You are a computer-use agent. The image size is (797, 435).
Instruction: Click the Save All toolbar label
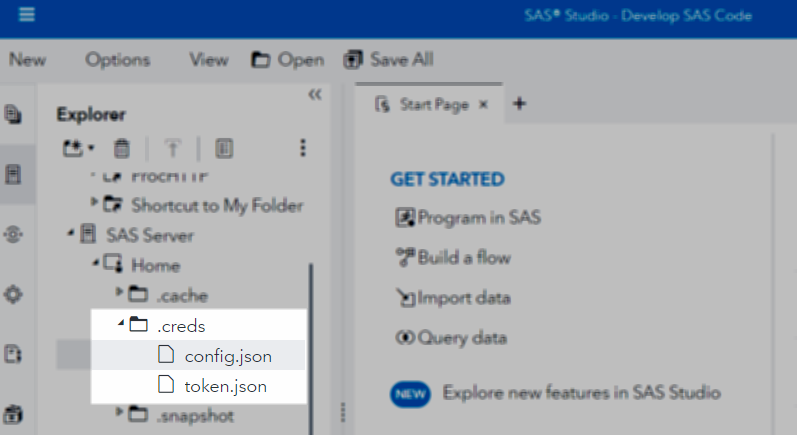[402, 60]
